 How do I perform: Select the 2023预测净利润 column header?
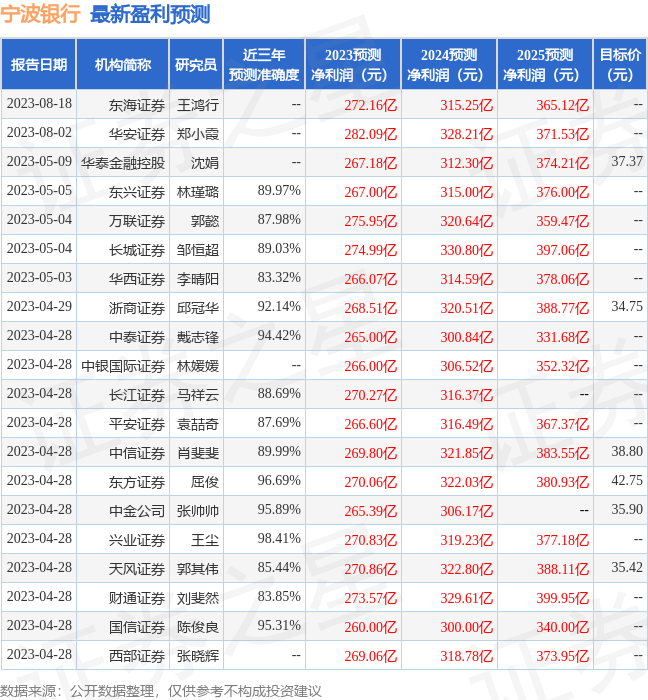click(353, 64)
